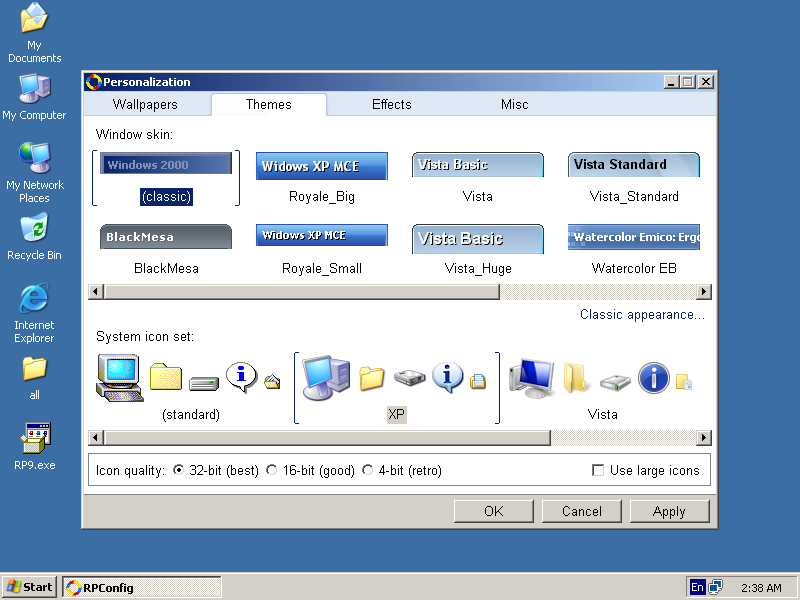Select the standard system icon set
The width and height of the screenshot is (800, 600).
pos(190,388)
